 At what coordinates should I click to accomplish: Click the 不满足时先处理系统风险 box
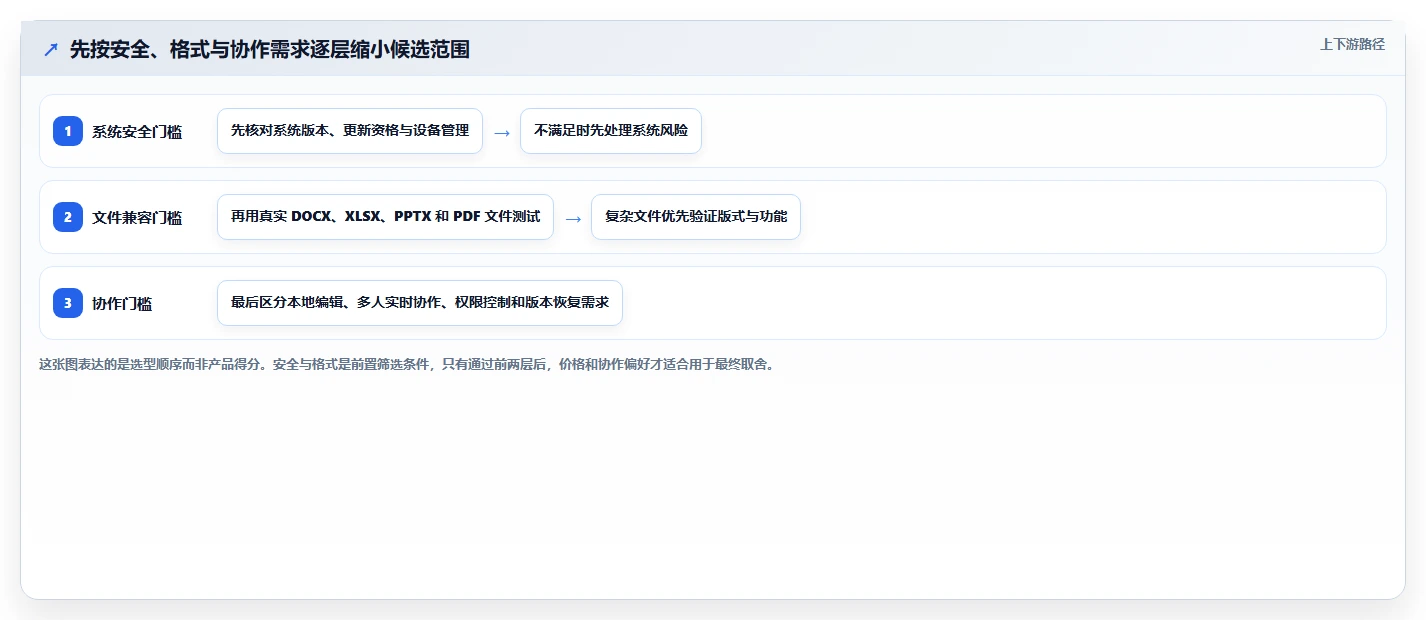[x=611, y=131]
